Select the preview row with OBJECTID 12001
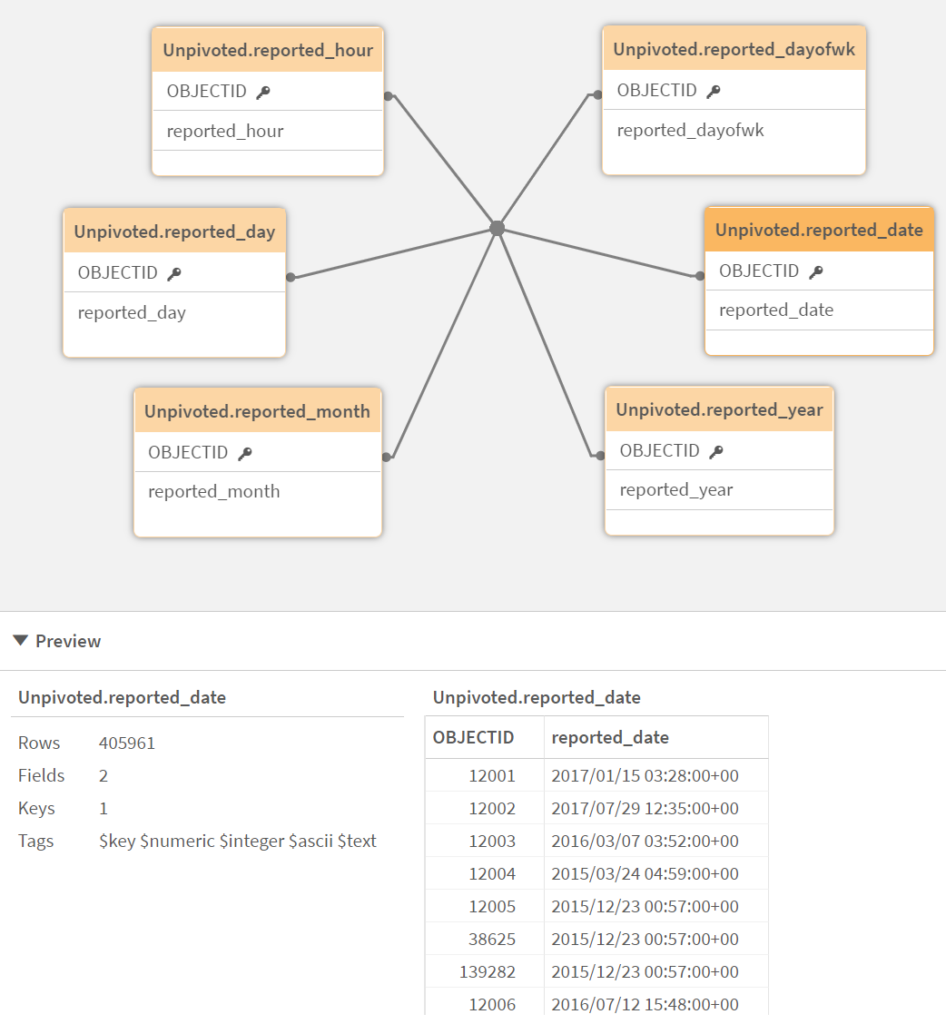 coord(597,774)
